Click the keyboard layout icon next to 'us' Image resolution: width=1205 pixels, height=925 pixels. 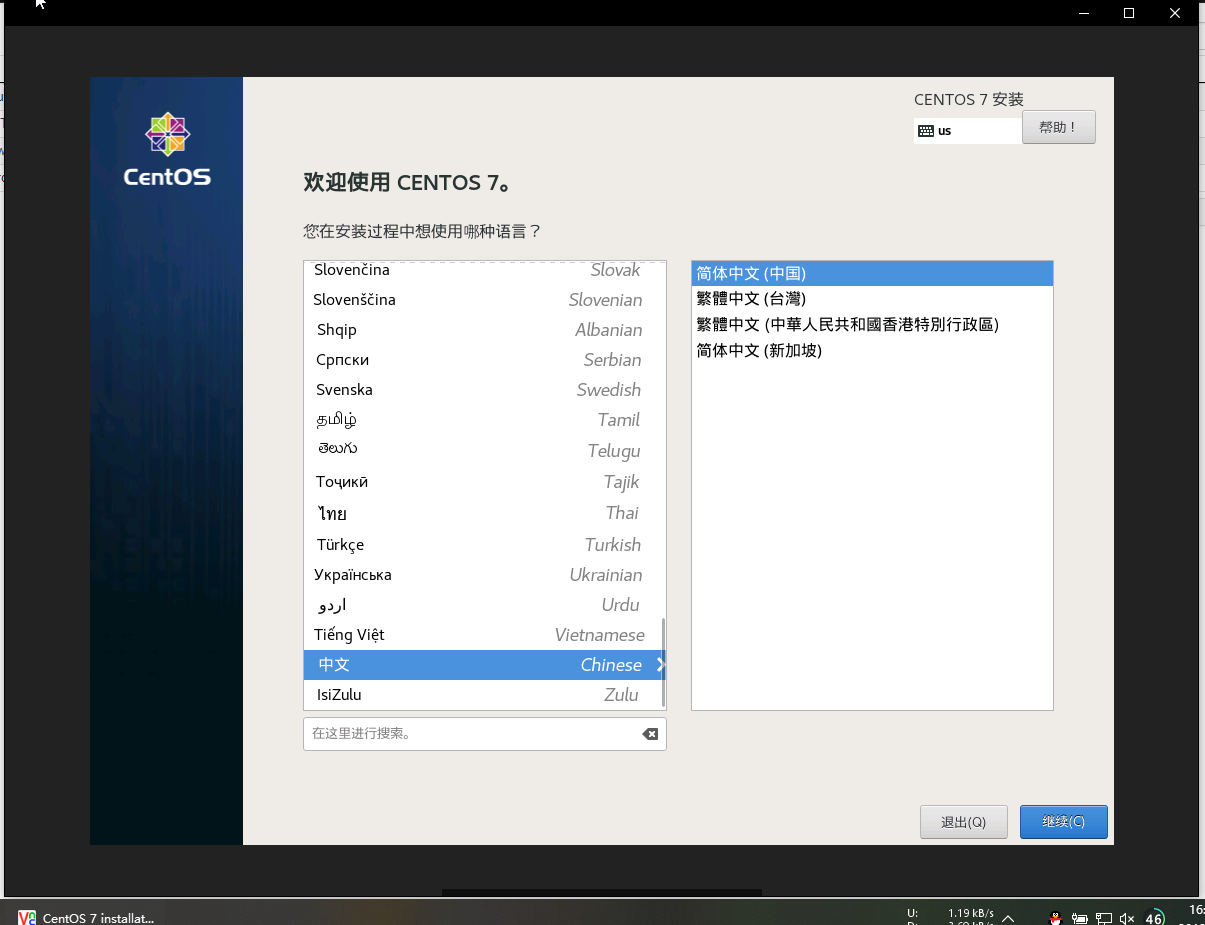[926, 131]
